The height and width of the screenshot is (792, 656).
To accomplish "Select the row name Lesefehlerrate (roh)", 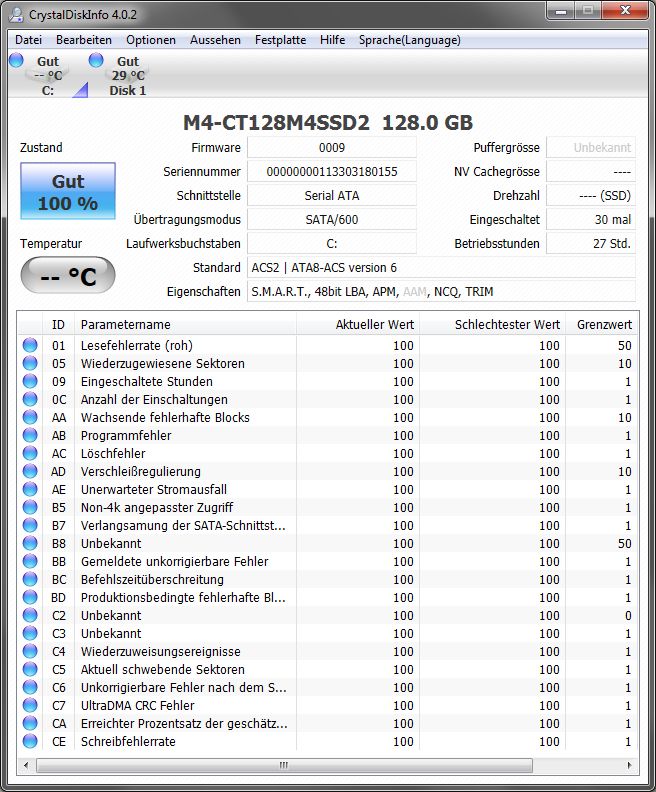I will point(137,345).
